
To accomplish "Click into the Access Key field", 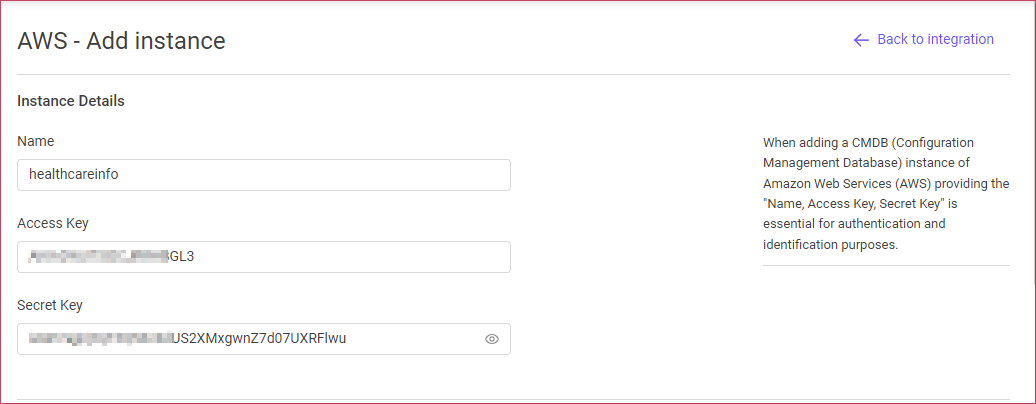I will [264, 257].
